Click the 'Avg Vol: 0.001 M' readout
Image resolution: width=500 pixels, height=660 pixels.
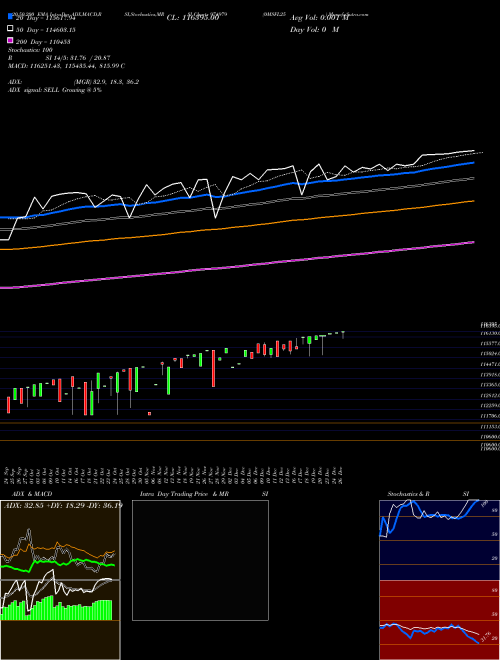(x=319, y=18)
